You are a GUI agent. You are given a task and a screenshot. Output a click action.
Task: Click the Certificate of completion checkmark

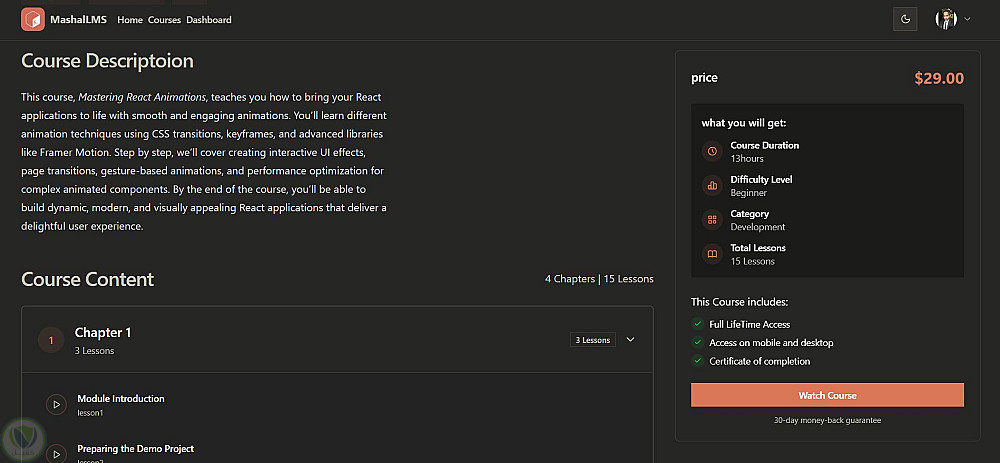click(x=698, y=361)
